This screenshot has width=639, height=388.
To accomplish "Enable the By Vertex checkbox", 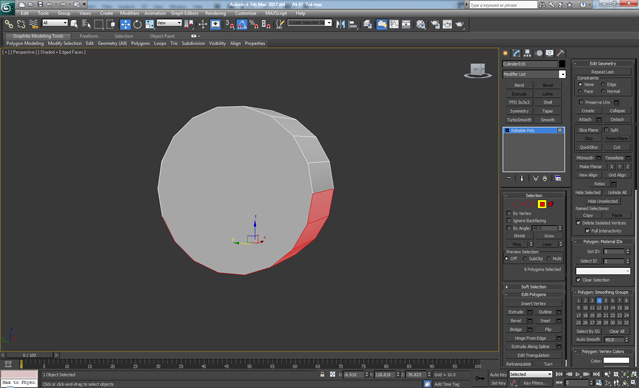I will (x=509, y=214).
